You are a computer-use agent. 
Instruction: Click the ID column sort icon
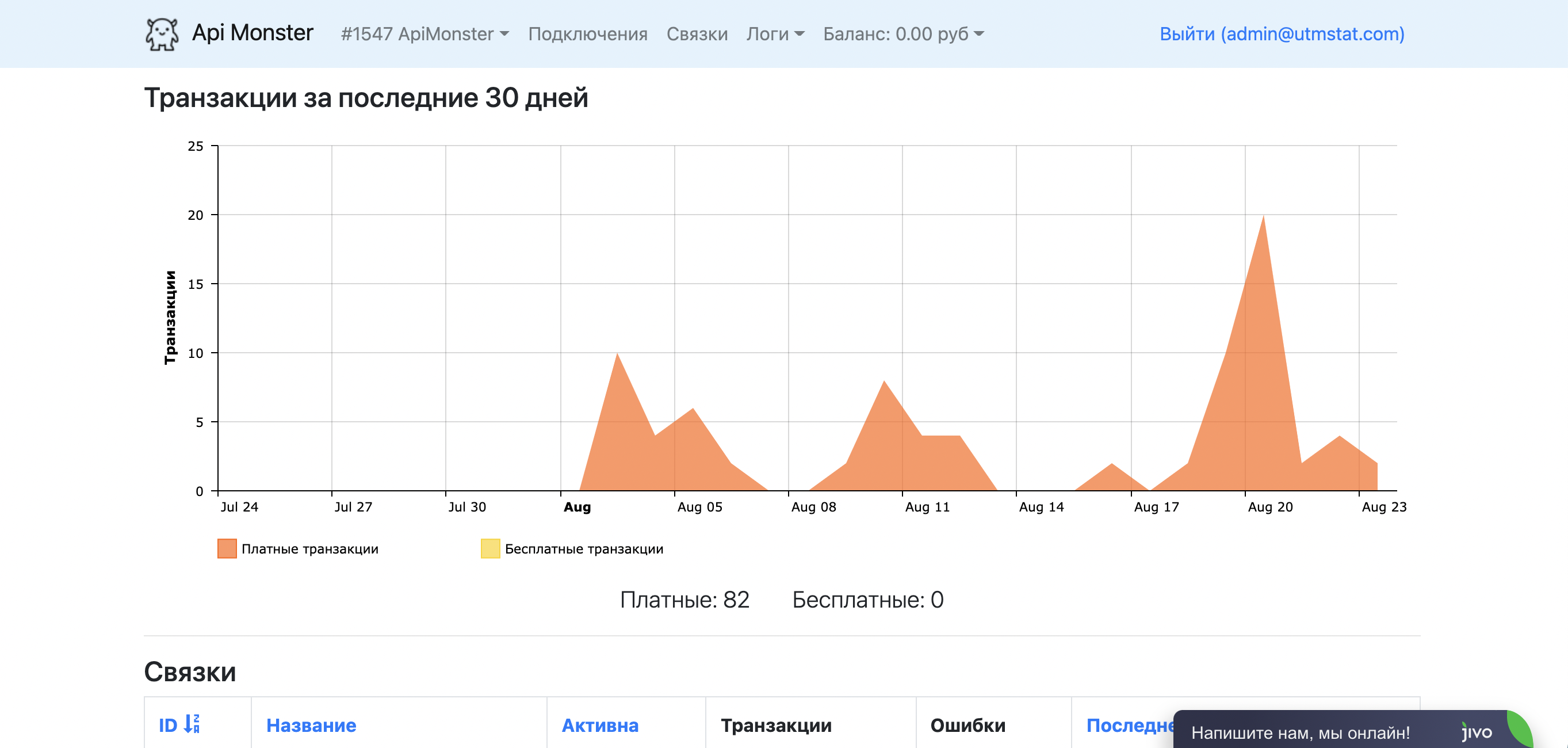(x=192, y=724)
